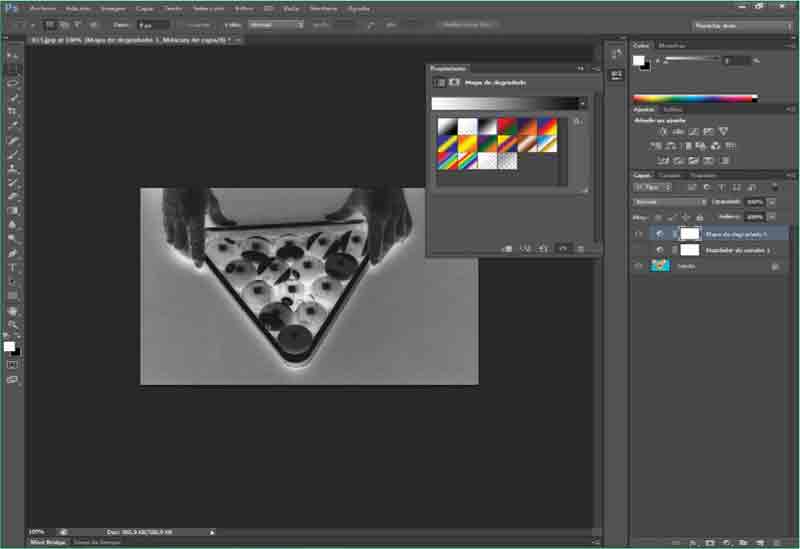Toggle visibility of the Fondo layer
This screenshot has height=549, width=800.
click(x=639, y=266)
